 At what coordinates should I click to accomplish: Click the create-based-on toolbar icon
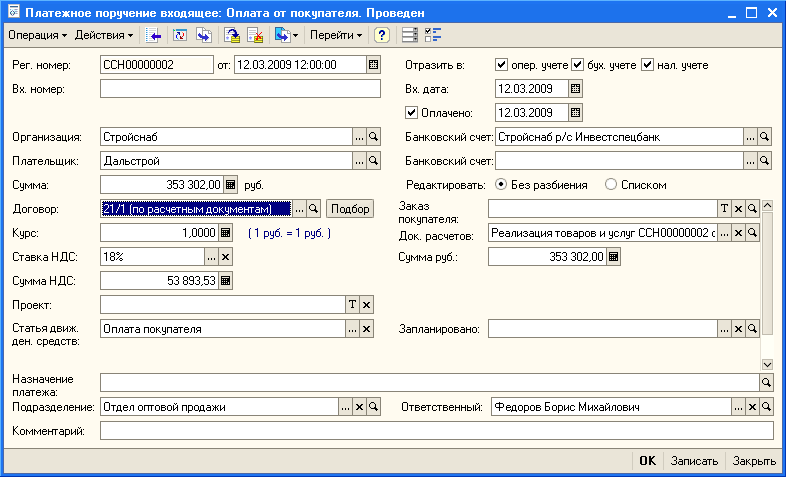click(282, 35)
